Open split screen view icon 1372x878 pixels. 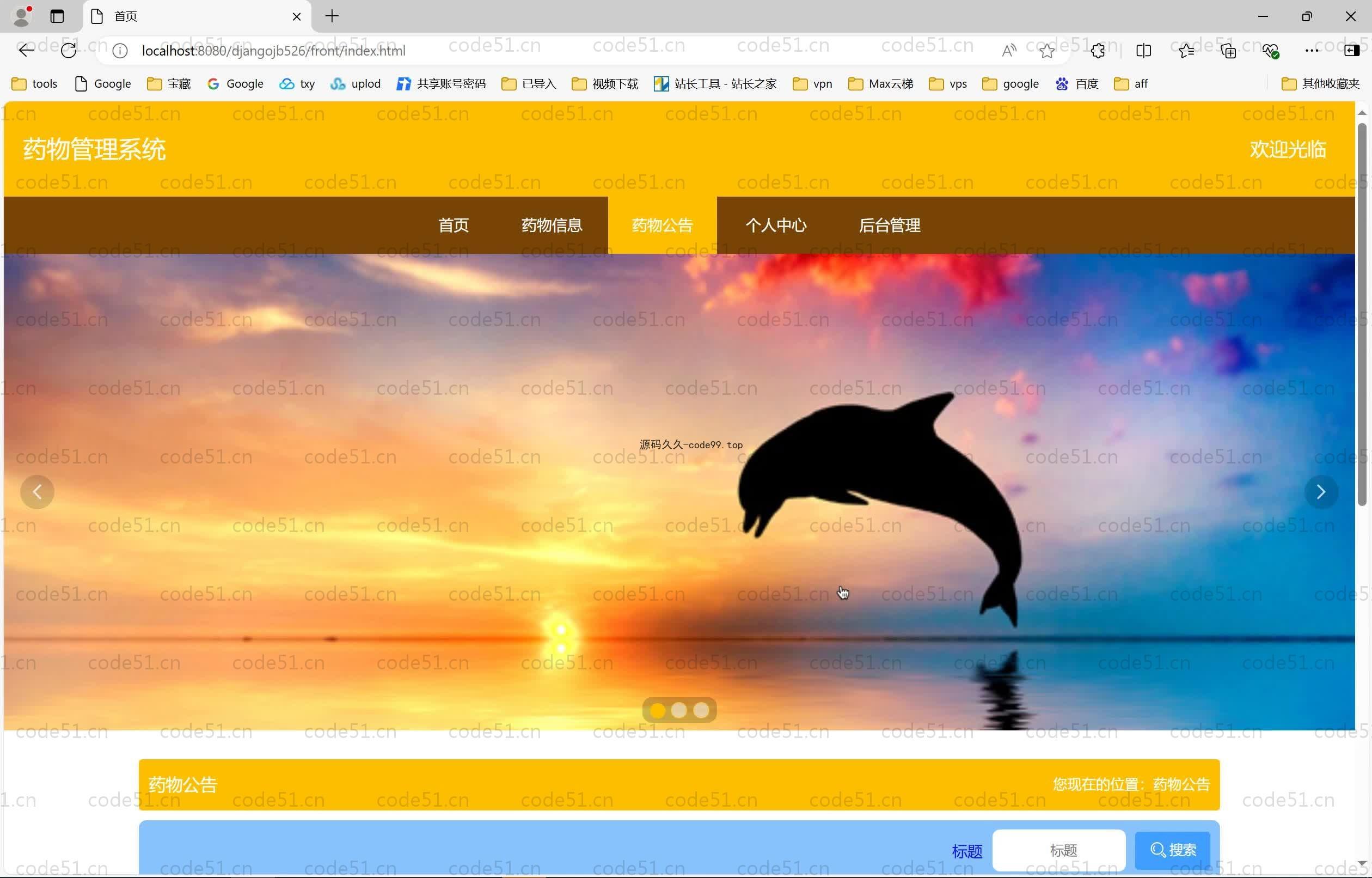(x=1143, y=51)
